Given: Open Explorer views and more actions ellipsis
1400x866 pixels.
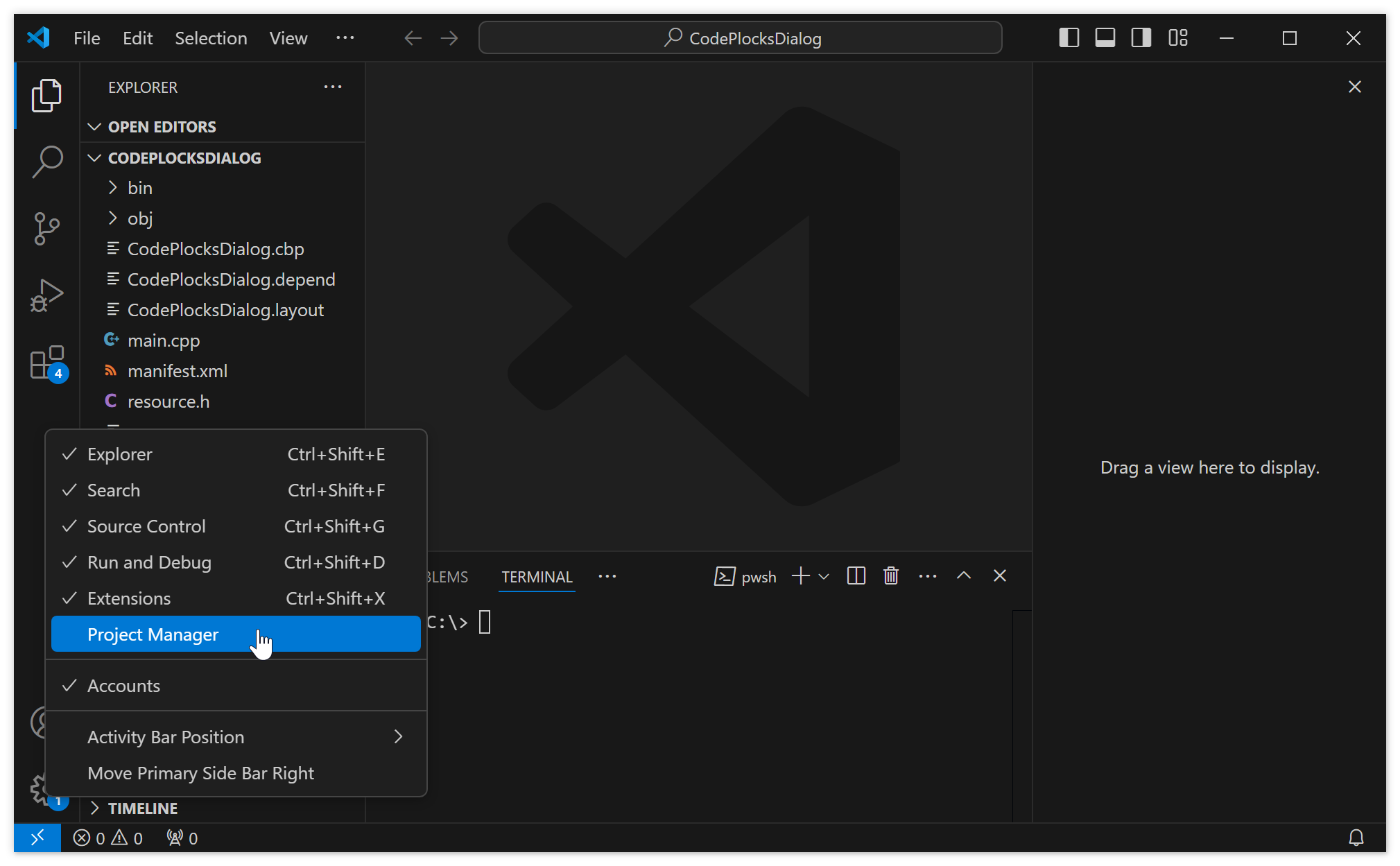Looking at the screenshot, I should [333, 87].
